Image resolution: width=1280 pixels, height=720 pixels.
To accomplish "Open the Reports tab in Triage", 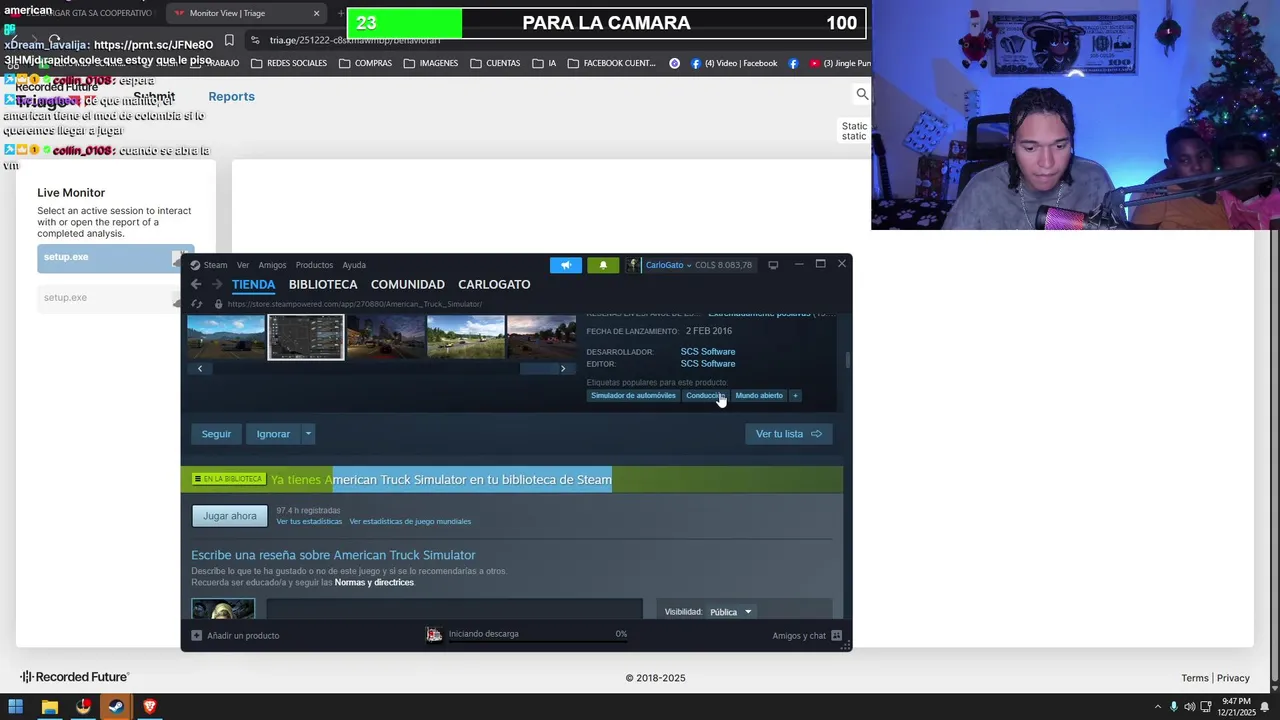I will tap(231, 97).
